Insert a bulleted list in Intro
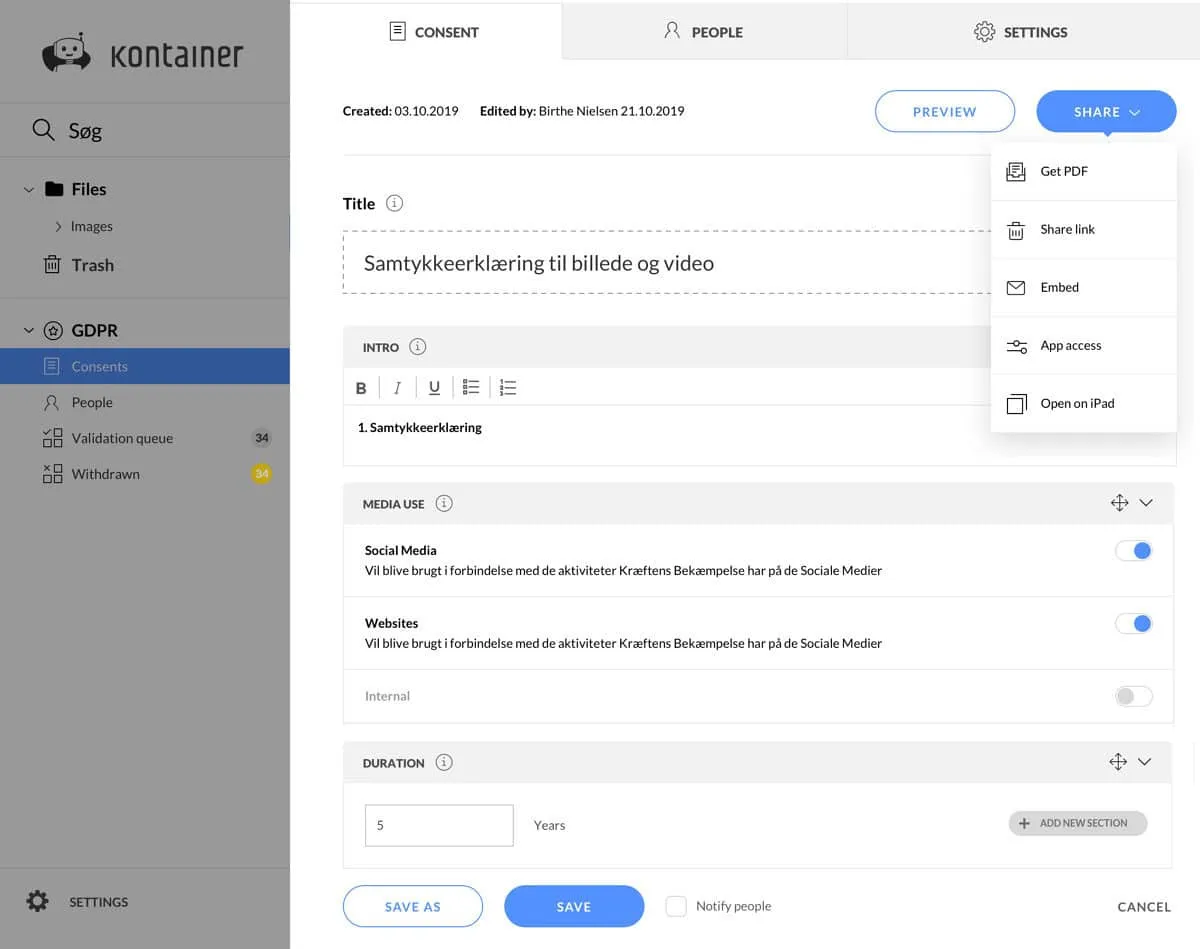The width and height of the screenshot is (1200, 949). [x=471, y=387]
